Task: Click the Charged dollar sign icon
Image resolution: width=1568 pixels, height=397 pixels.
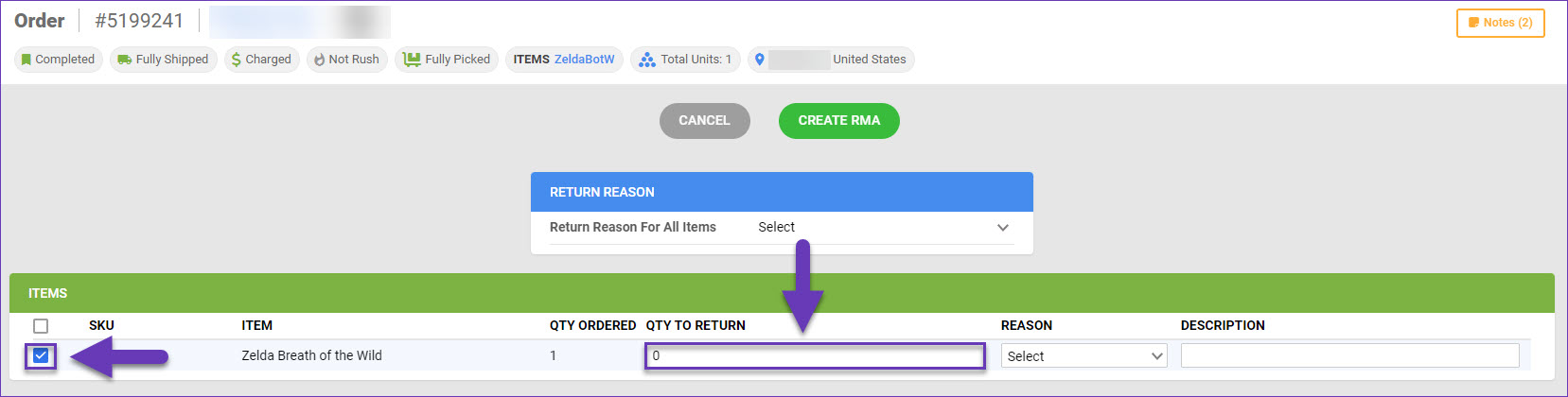Action: click(237, 60)
